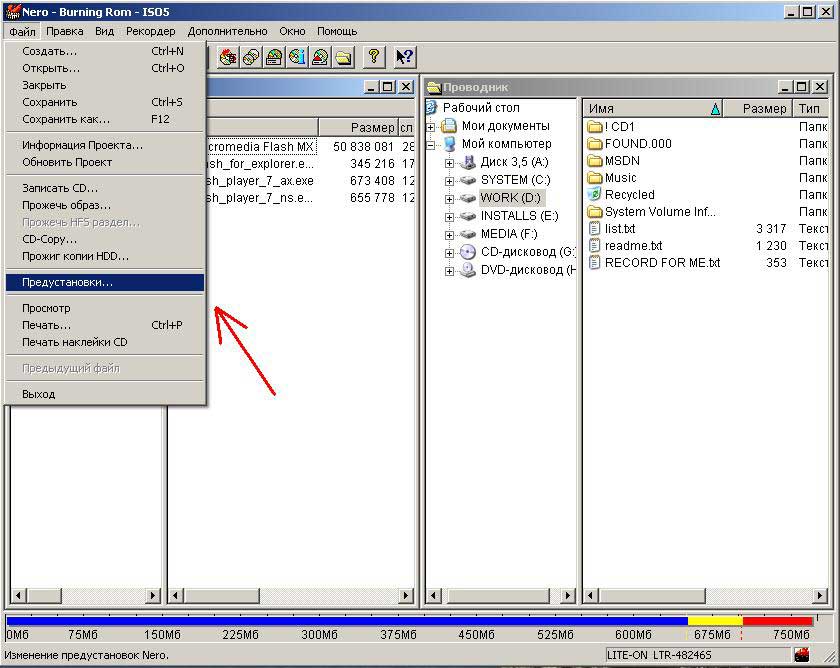
Task: Click the Eject disc toolbar icon
Action: click(x=320, y=57)
